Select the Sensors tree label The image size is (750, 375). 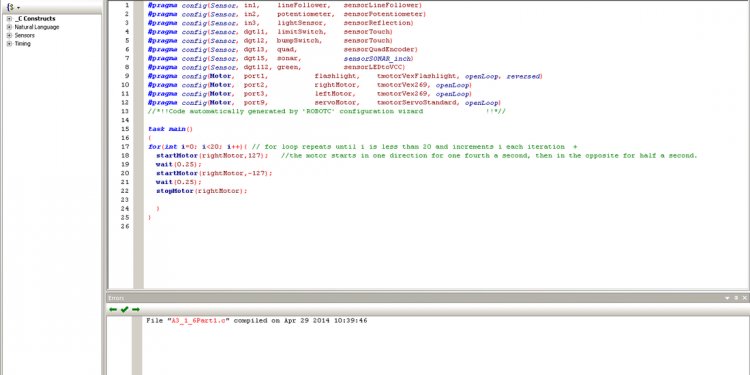click(x=24, y=35)
